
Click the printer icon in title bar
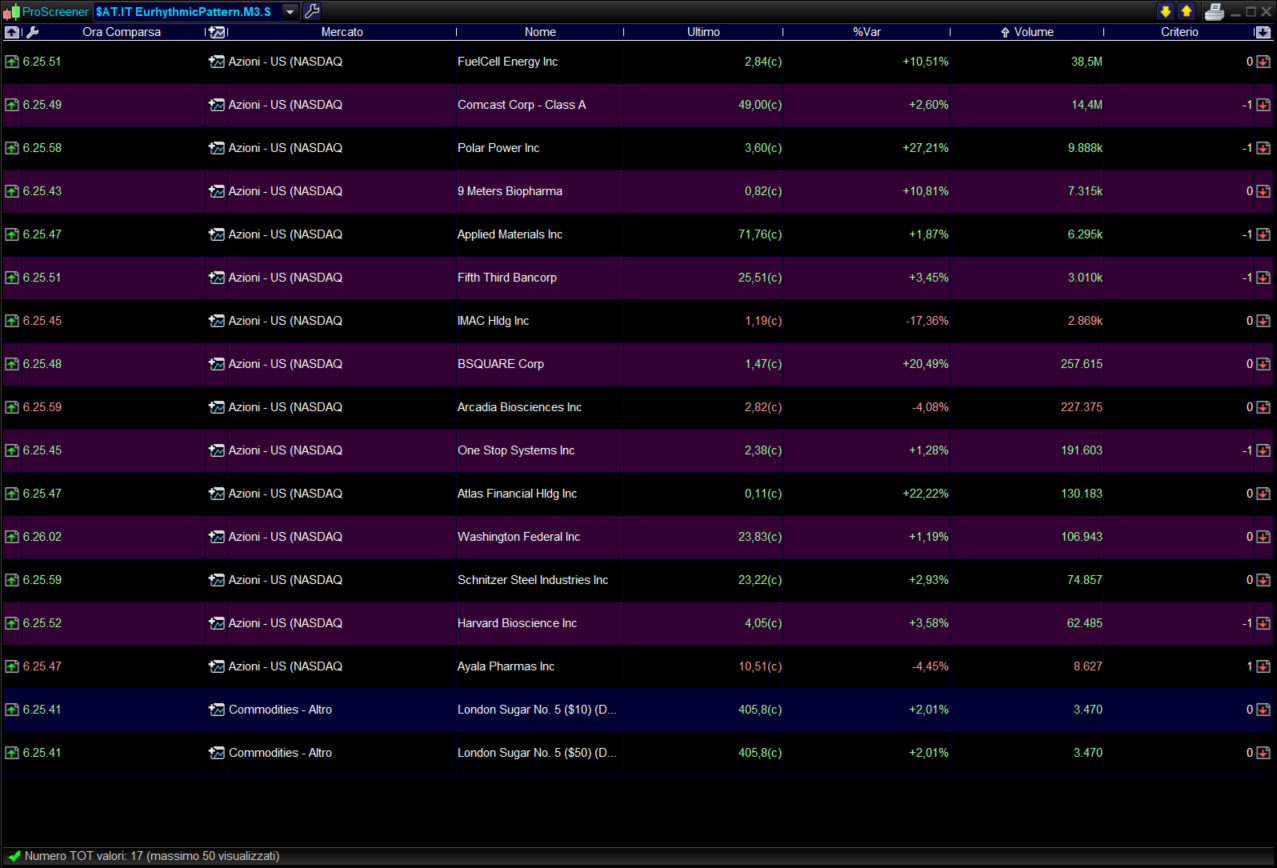point(1214,11)
